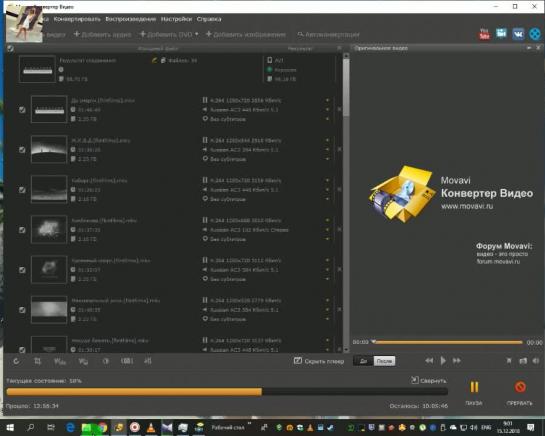Uncheck the third file's checkbox
The image size is (545, 436).
coord(22,190)
